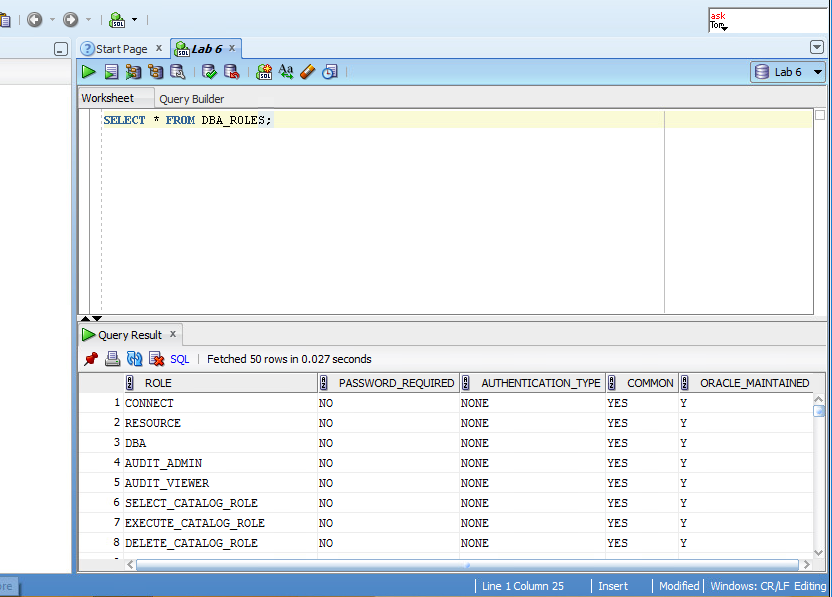The height and width of the screenshot is (597, 832).
Task: Print the query results
Action: (113, 358)
